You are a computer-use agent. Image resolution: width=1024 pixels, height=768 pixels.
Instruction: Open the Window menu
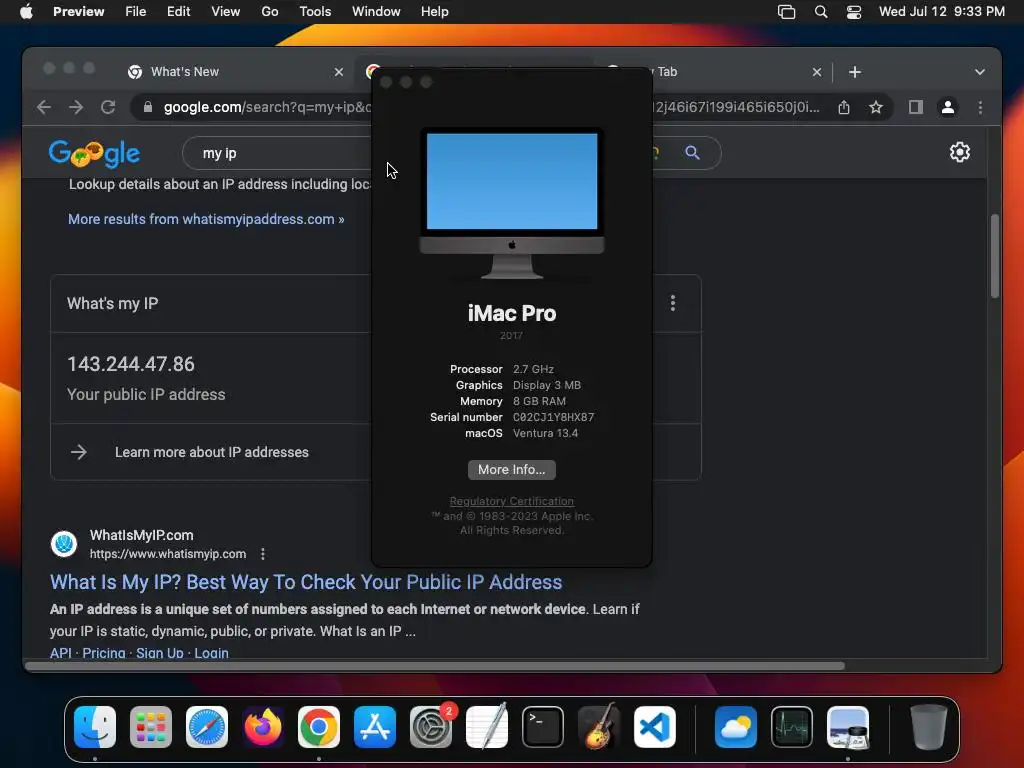[x=376, y=11]
